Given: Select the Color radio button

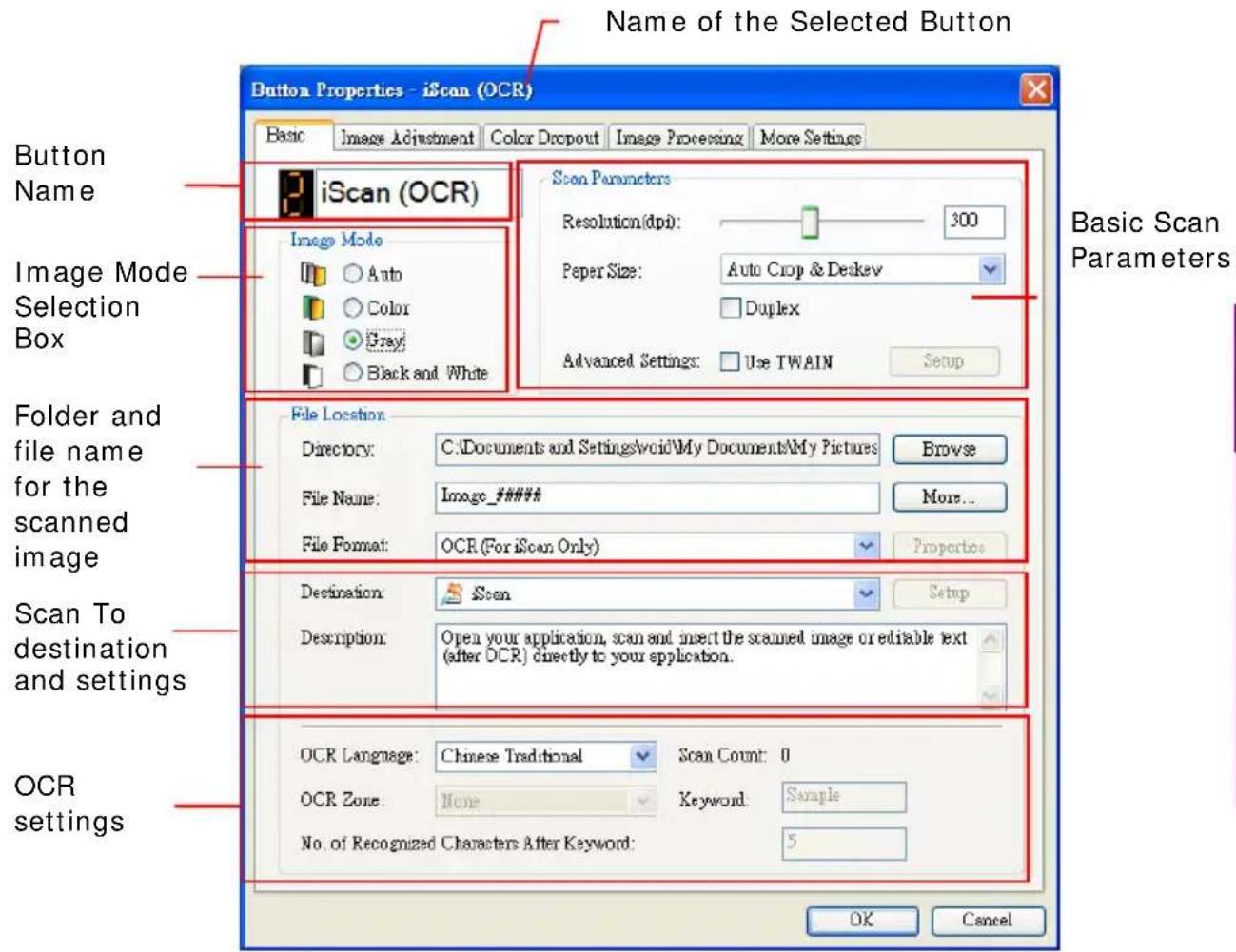Looking at the screenshot, I should point(353,307).
